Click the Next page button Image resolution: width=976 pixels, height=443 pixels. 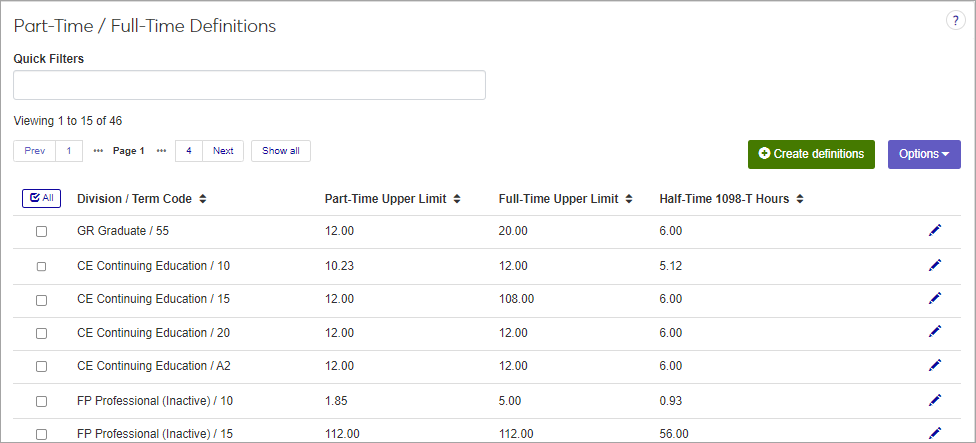[x=223, y=151]
